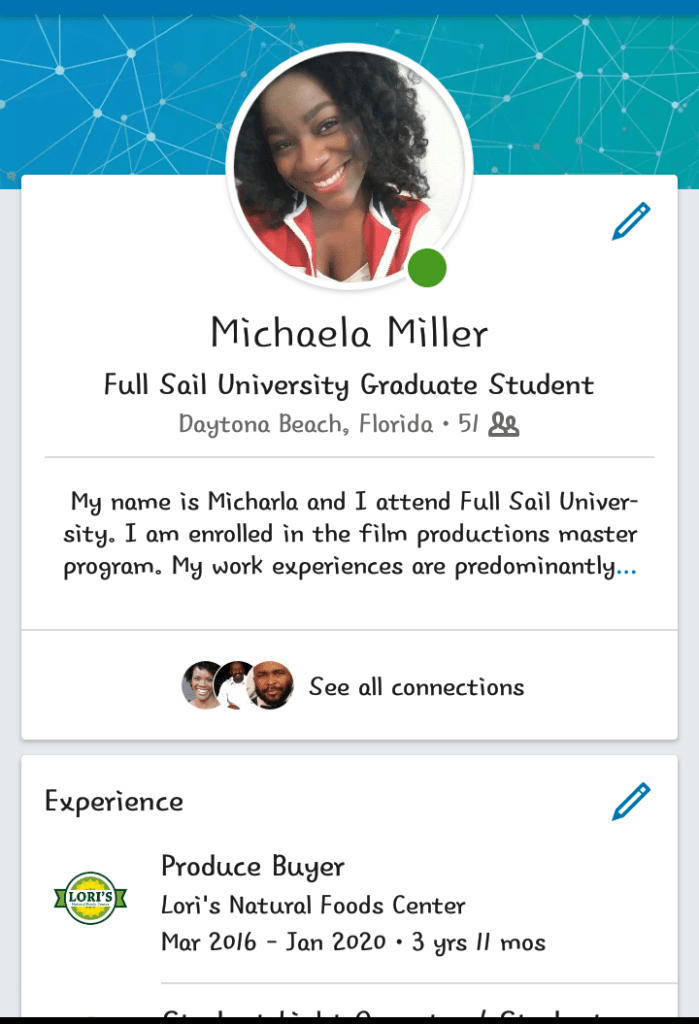Open the Produce Buyer position

click(x=253, y=866)
